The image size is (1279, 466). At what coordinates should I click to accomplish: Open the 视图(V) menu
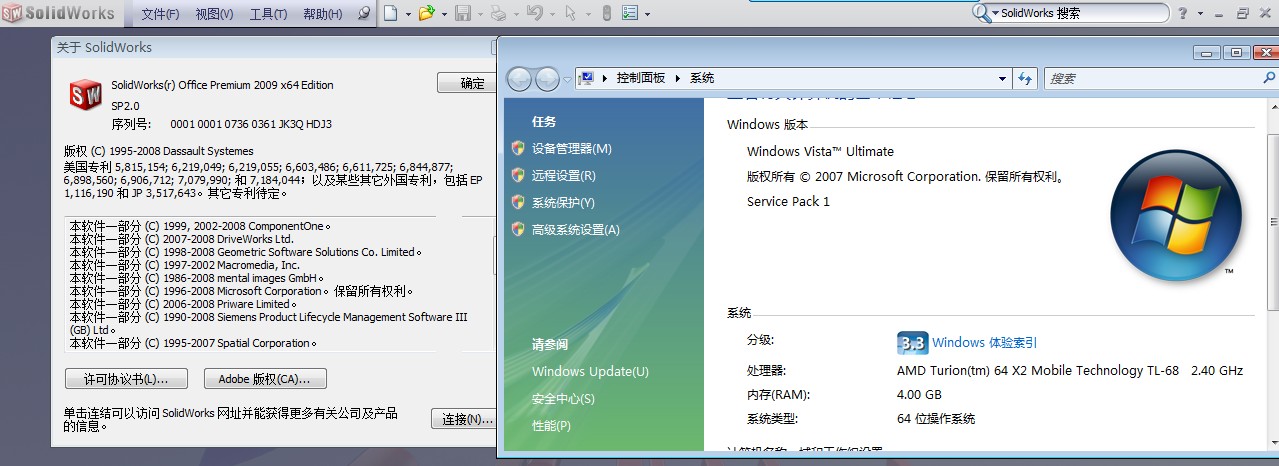coord(214,14)
